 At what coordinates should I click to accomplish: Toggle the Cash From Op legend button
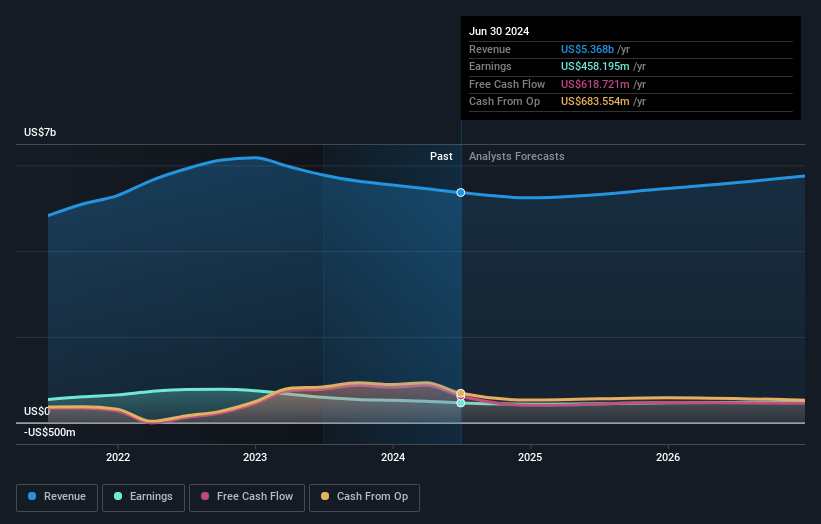pyautogui.click(x=364, y=497)
